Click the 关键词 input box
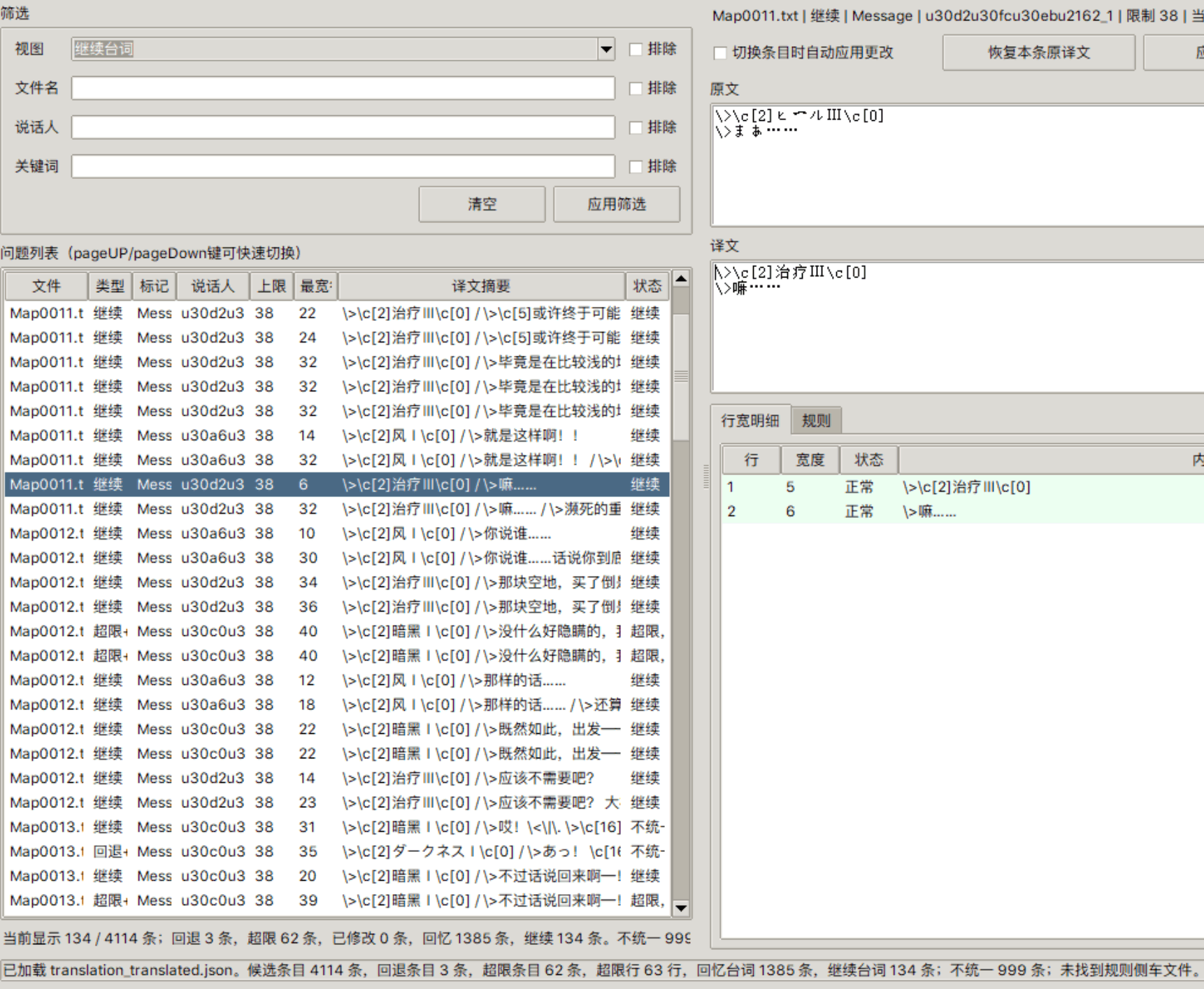 pyautogui.click(x=343, y=166)
